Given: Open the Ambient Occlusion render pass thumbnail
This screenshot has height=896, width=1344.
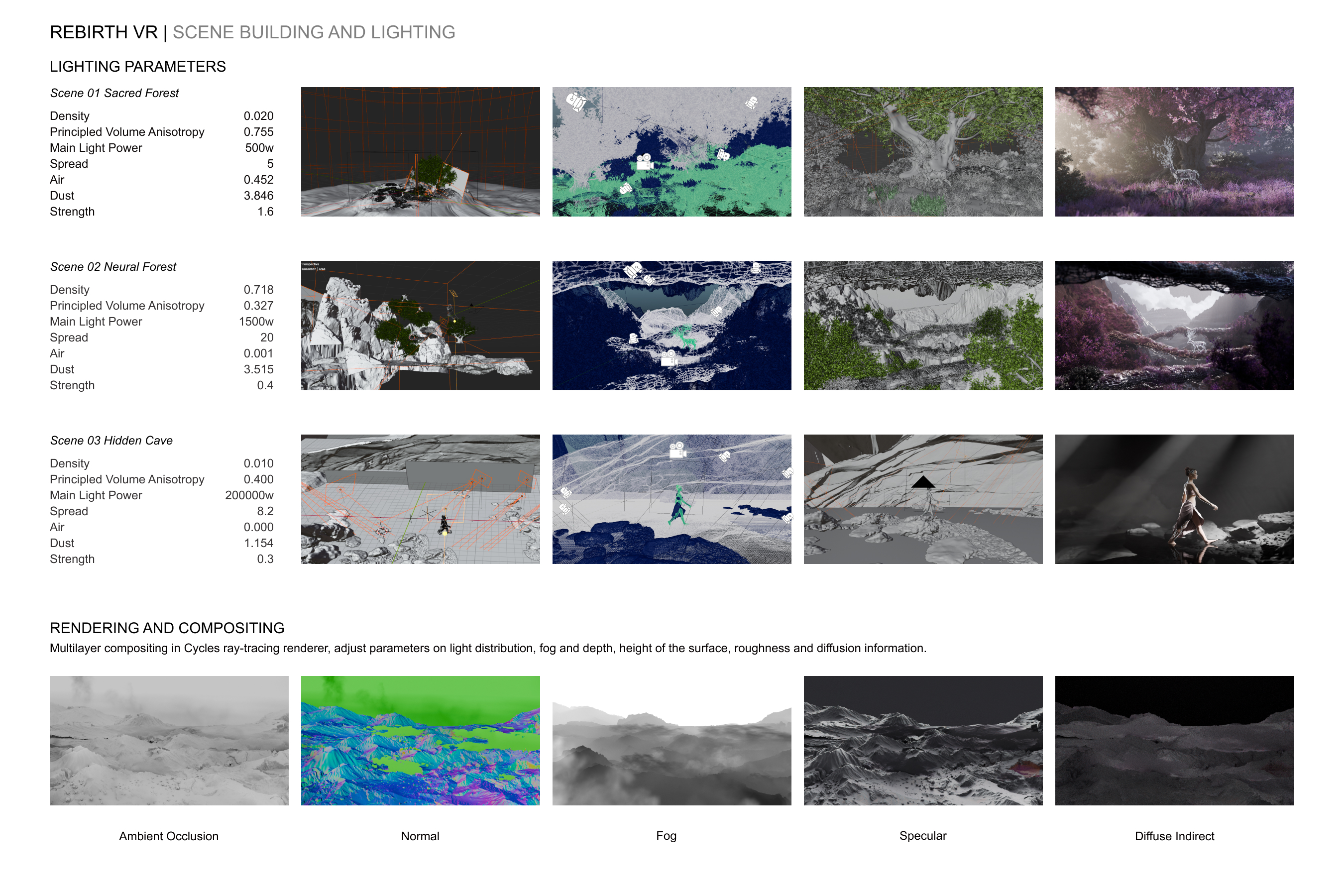Looking at the screenshot, I should [169, 741].
